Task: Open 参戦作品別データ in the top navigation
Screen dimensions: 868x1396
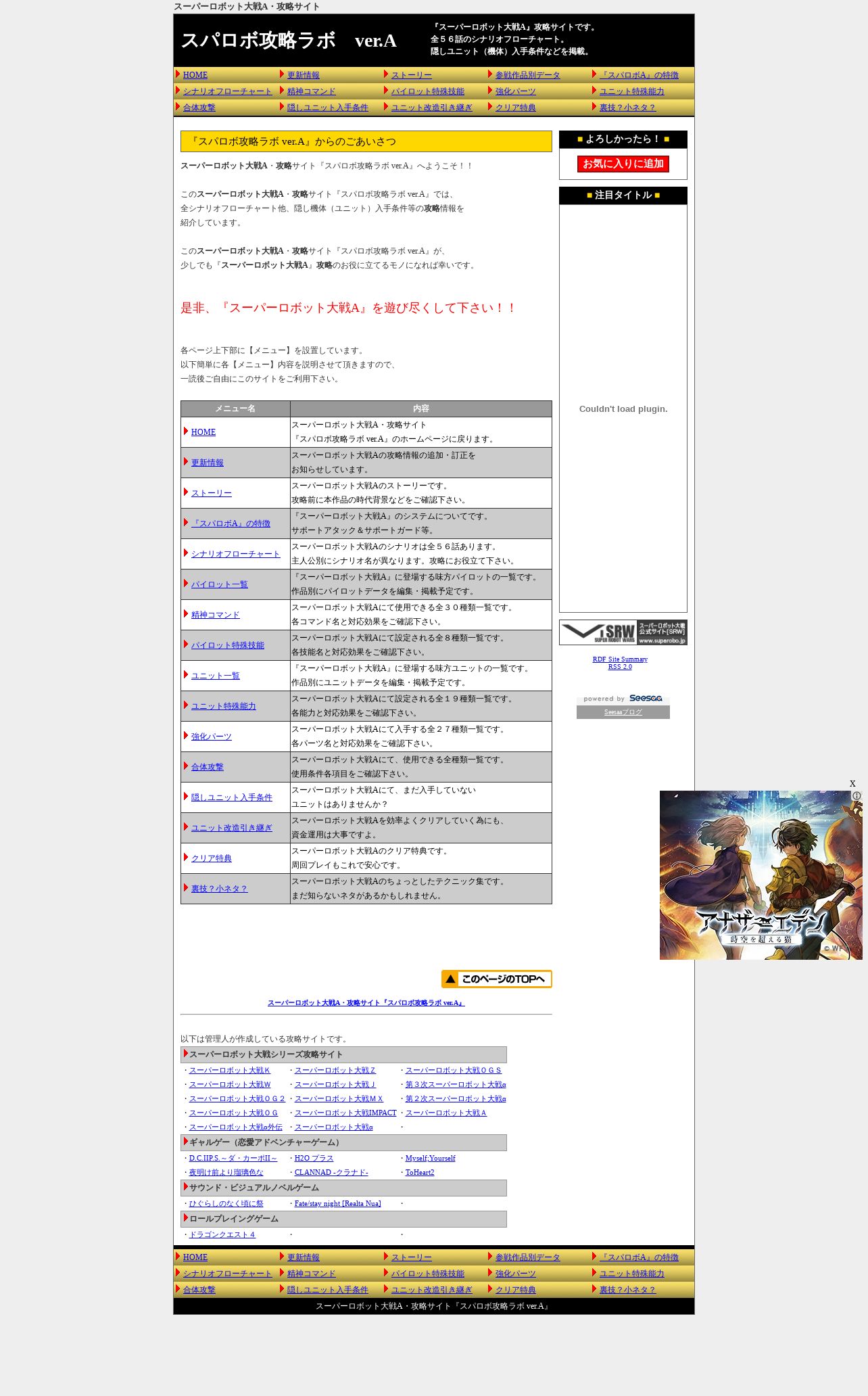Action: [528, 75]
